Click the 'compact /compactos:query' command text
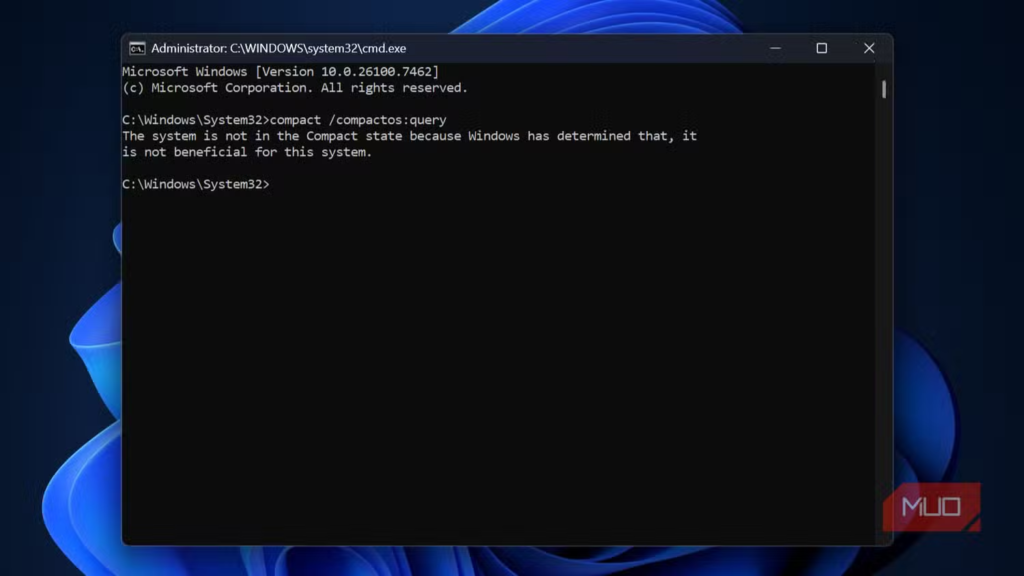The width and height of the screenshot is (1024, 576). coord(358,120)
